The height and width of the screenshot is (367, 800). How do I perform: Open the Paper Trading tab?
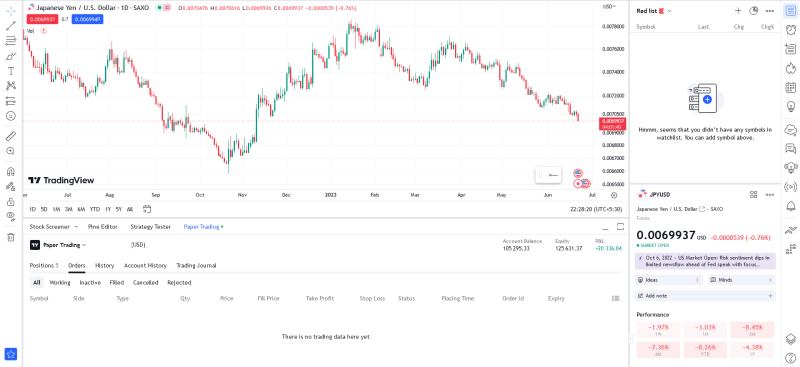pyautogui.click(x=203, y=227)
